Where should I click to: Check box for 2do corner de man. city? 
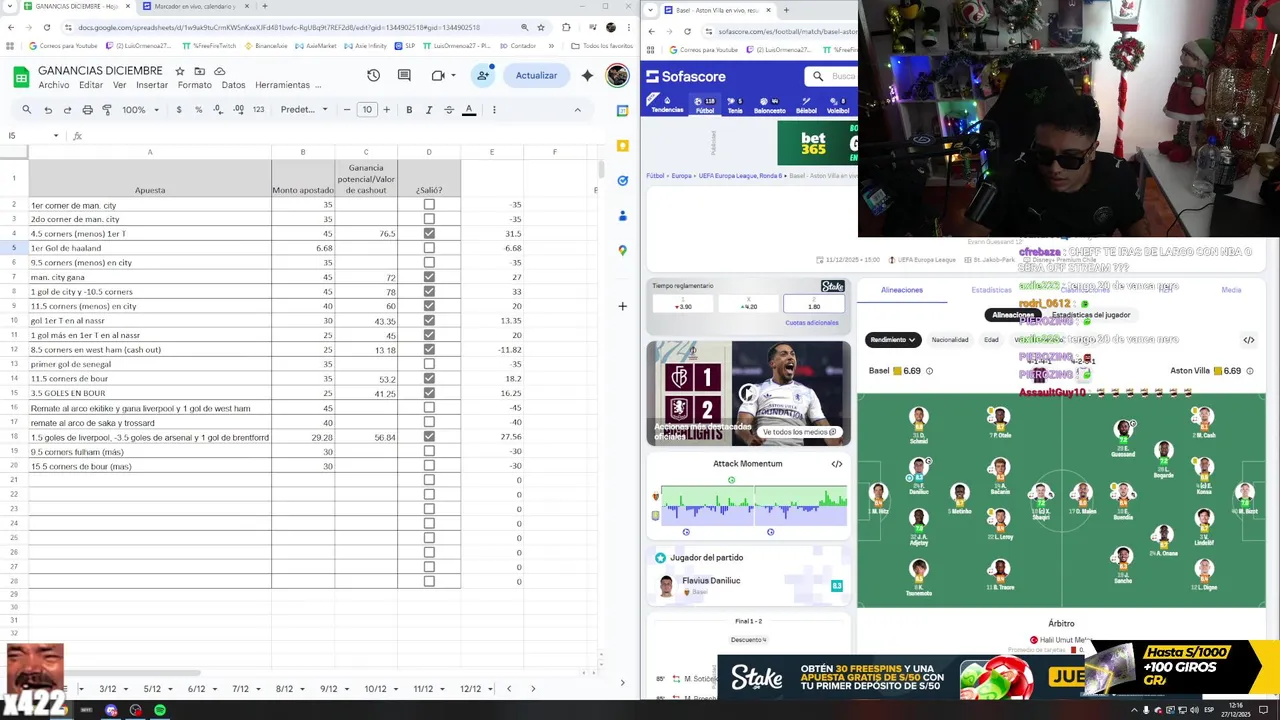(429, 219)
